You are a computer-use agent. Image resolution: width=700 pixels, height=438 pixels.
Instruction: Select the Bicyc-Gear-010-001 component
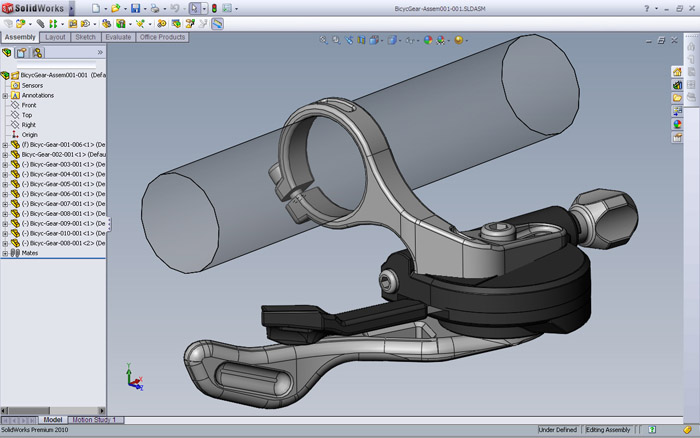pyautogui.click(x=62, y=233)
